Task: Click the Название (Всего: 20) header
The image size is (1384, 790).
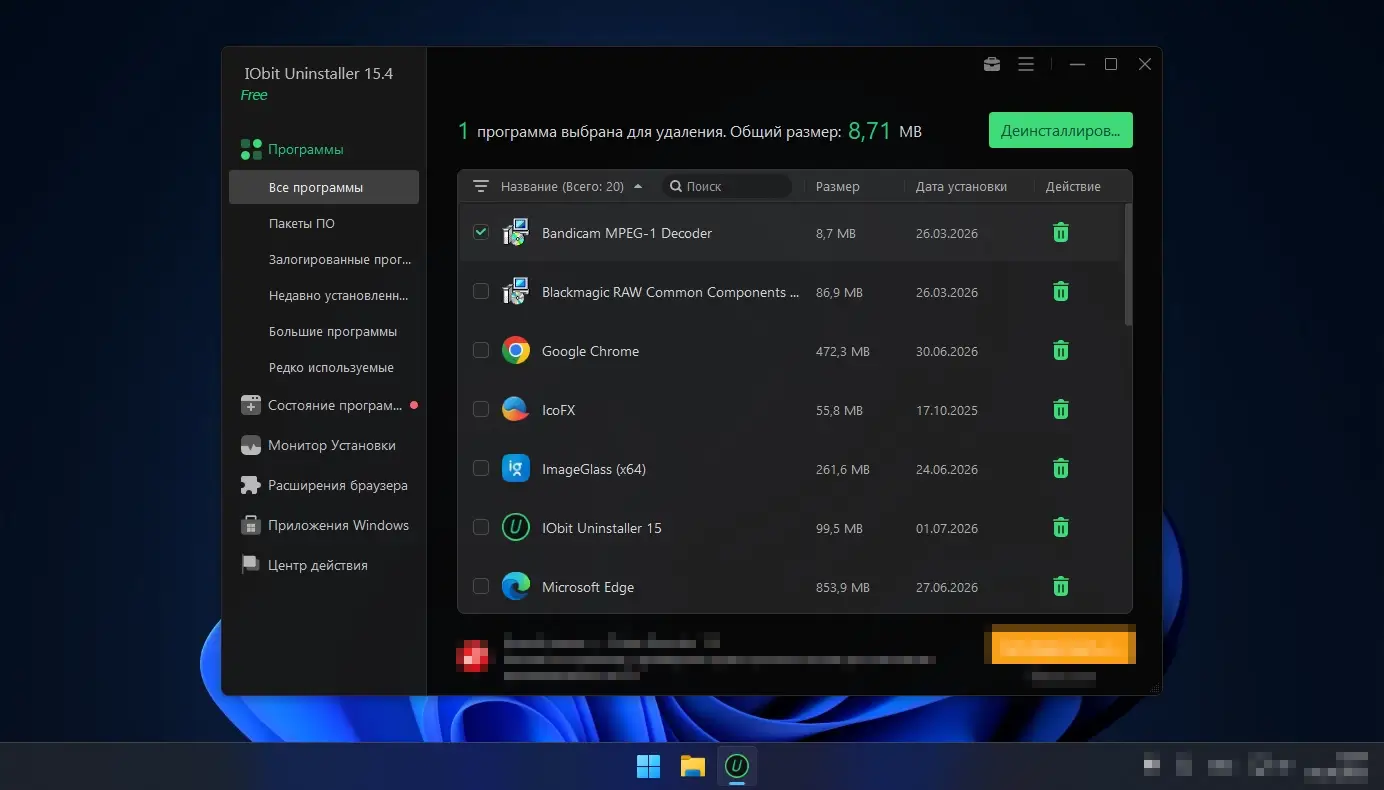Action: [x=562, y=187]
